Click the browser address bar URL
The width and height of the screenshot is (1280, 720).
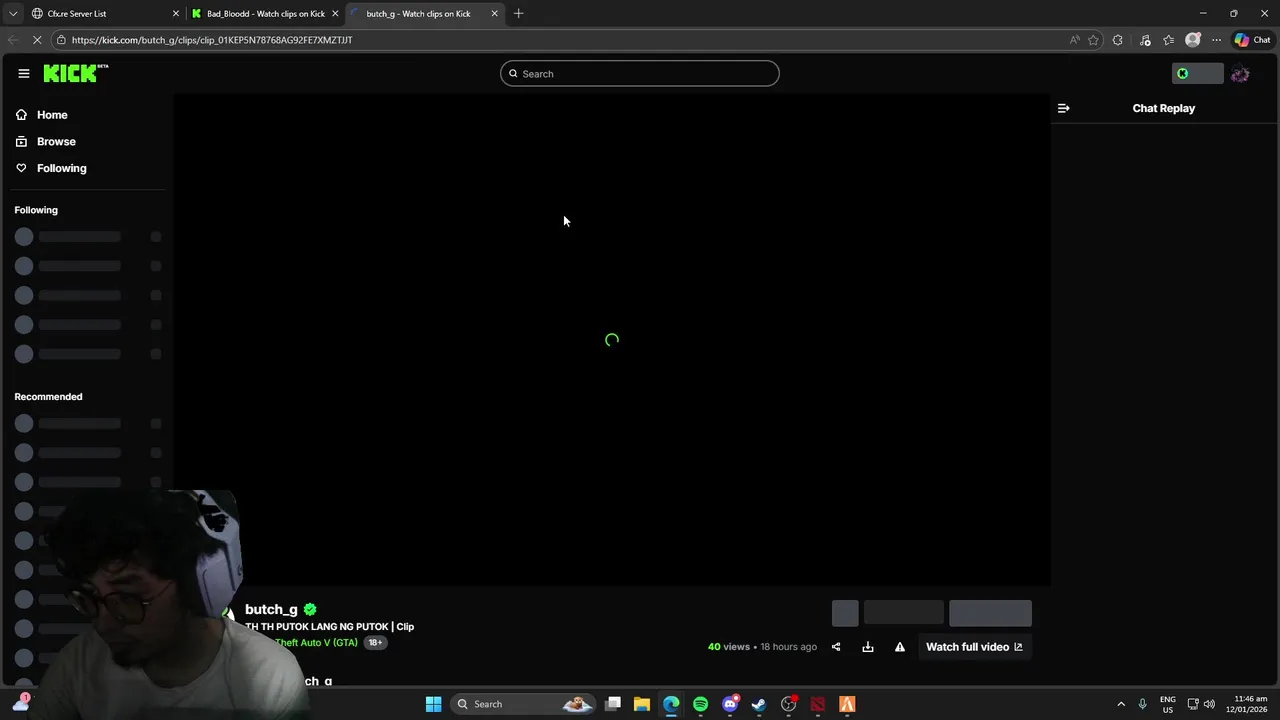(212, 40)
